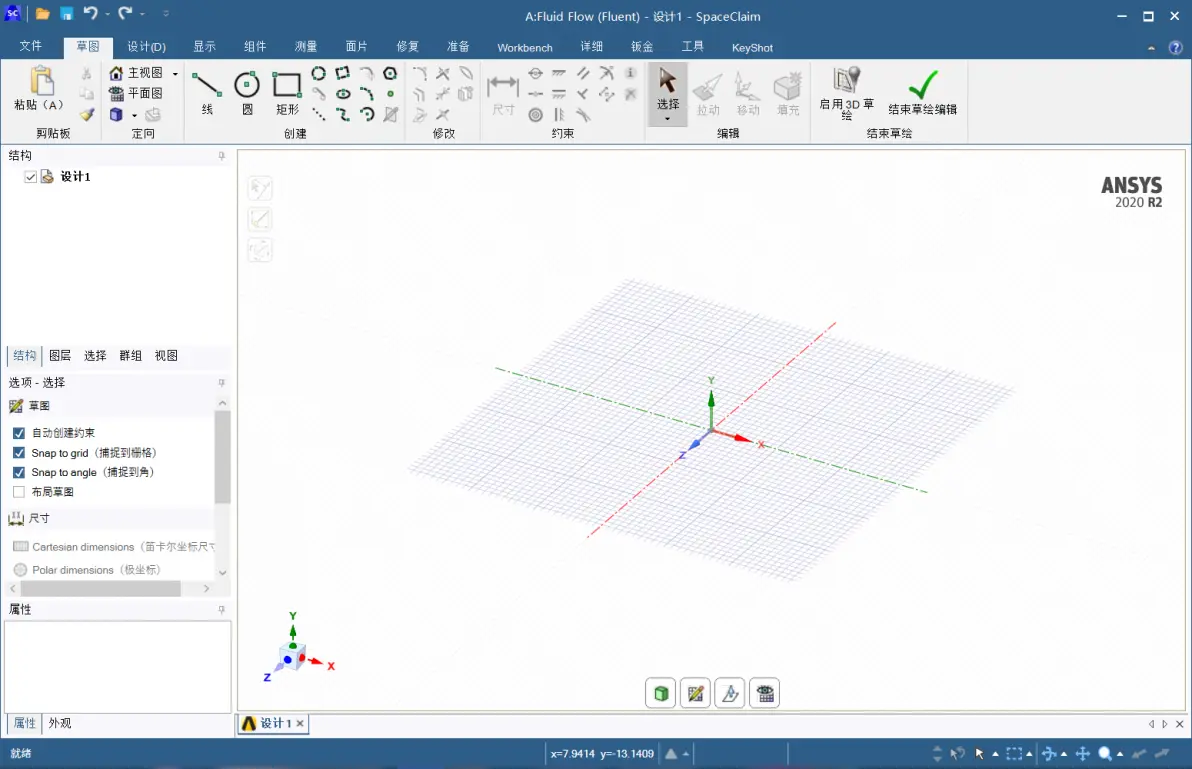Open the selection mode arrow beside status cursor

(995, 754)
